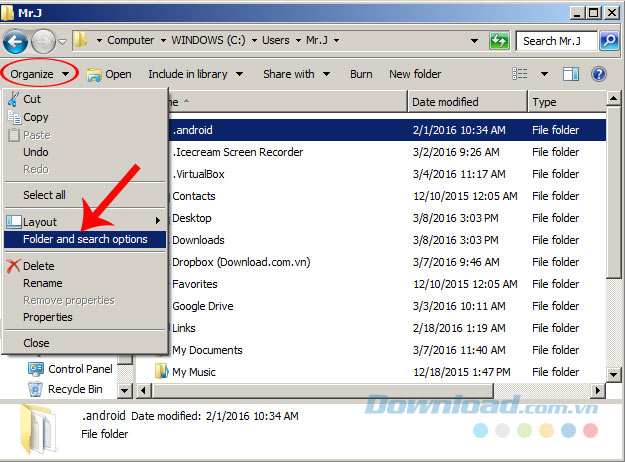Select the Links folder
Viewport: 625px width, 462px height.
click(184, 328)
